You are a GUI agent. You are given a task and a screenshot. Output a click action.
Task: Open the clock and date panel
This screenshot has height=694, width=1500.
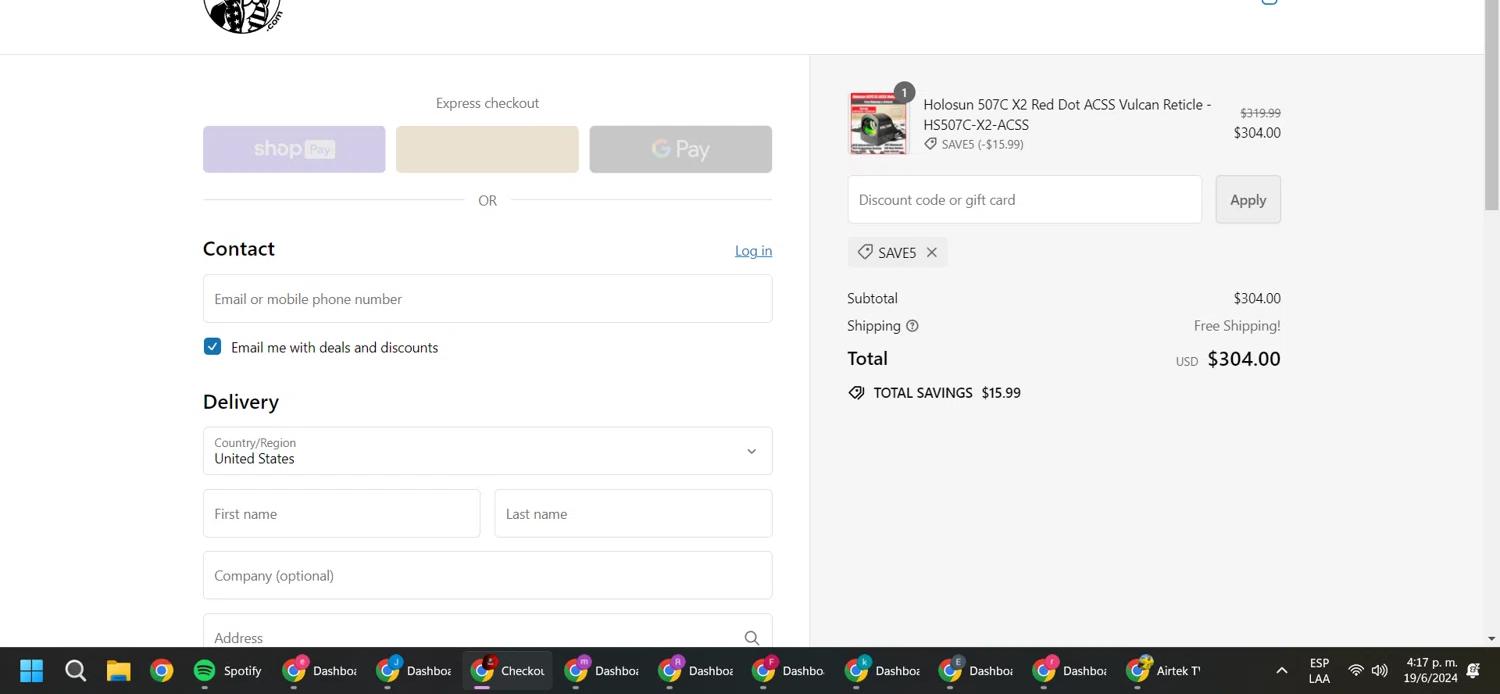pos(1431,670)
